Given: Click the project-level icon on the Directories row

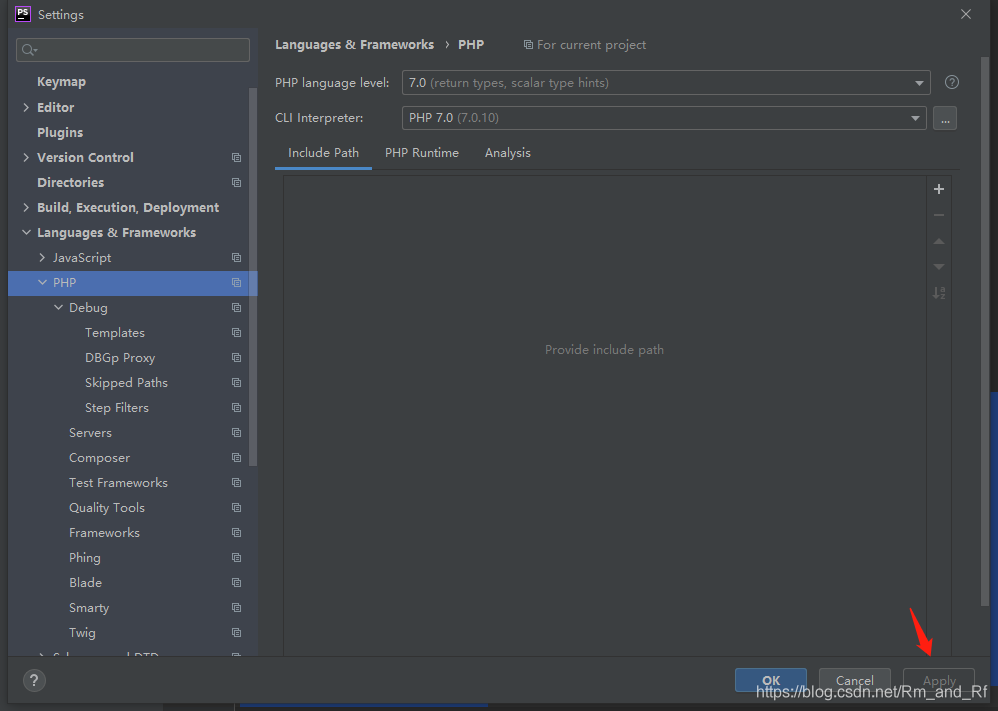Looking at the screenshot, I should pyautogui.click(x=236, y=183).
